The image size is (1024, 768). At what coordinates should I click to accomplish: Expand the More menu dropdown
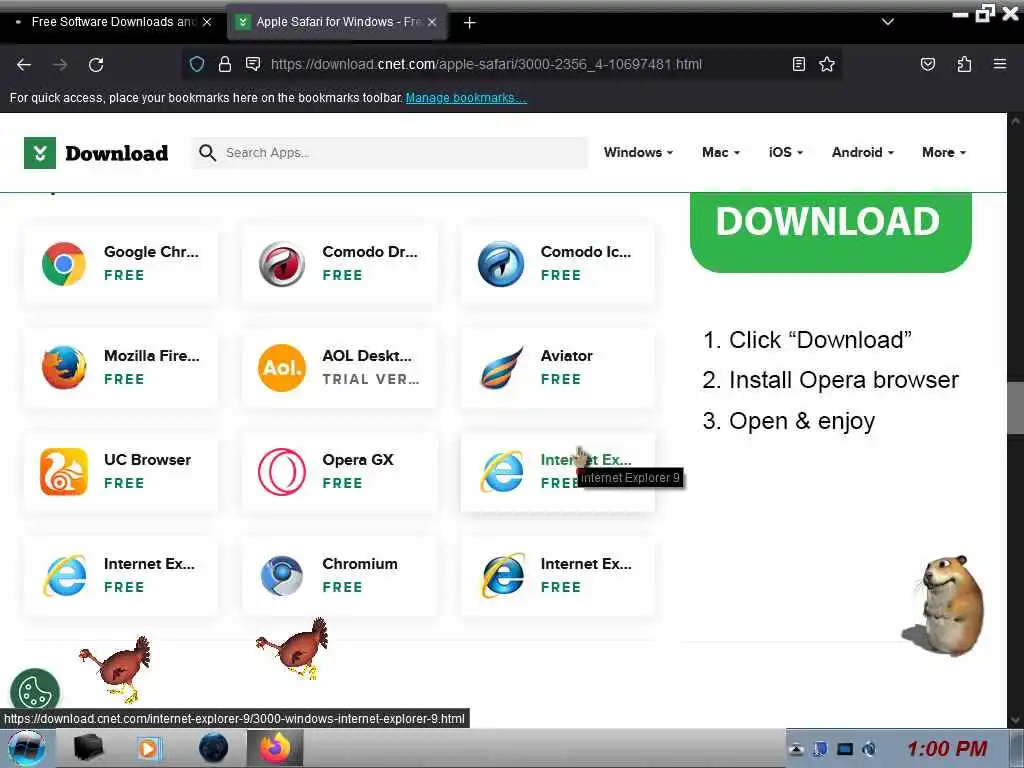click(x=944, y=152)
